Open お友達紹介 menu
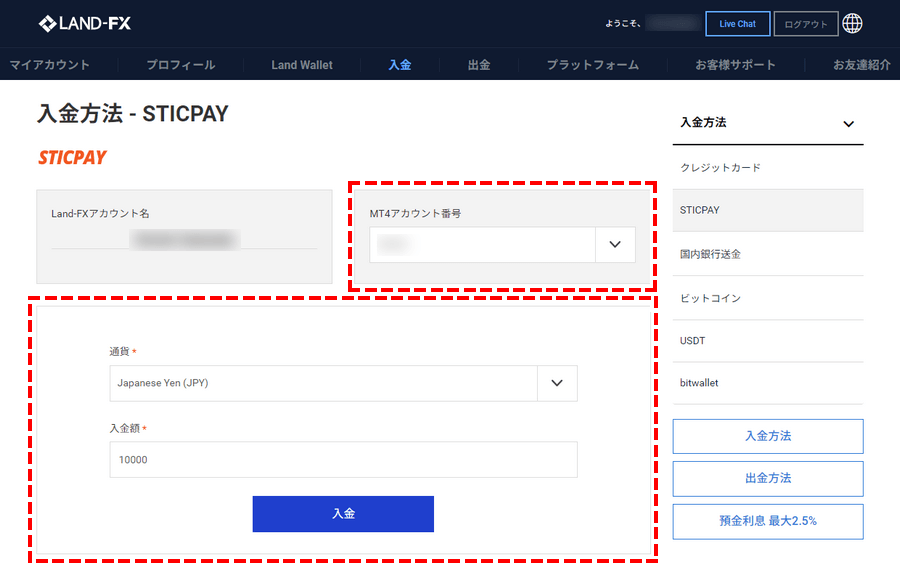This screenshot has height=571, width=900. [862, 65]
